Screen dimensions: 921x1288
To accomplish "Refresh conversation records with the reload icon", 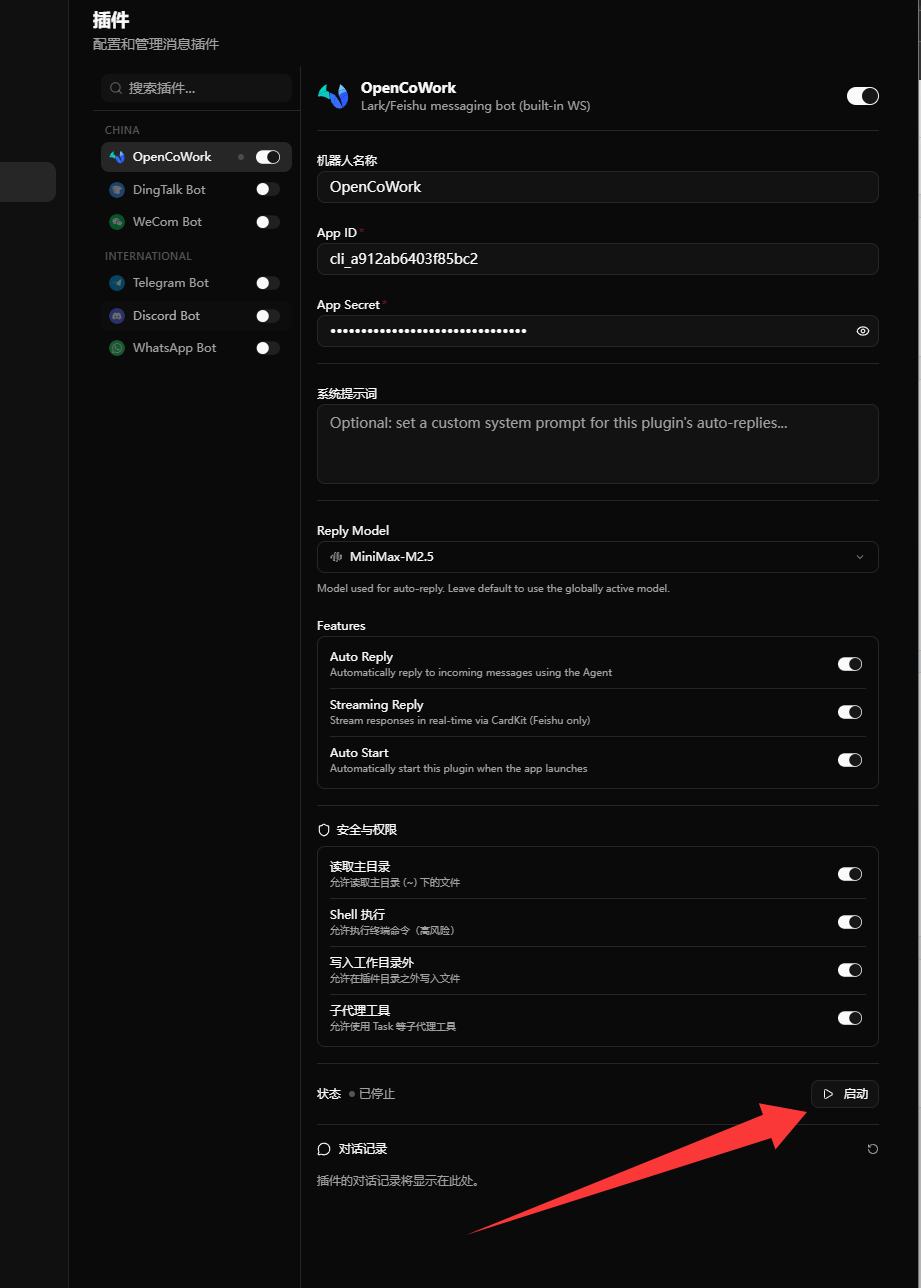I will (x=872, y=1149).
